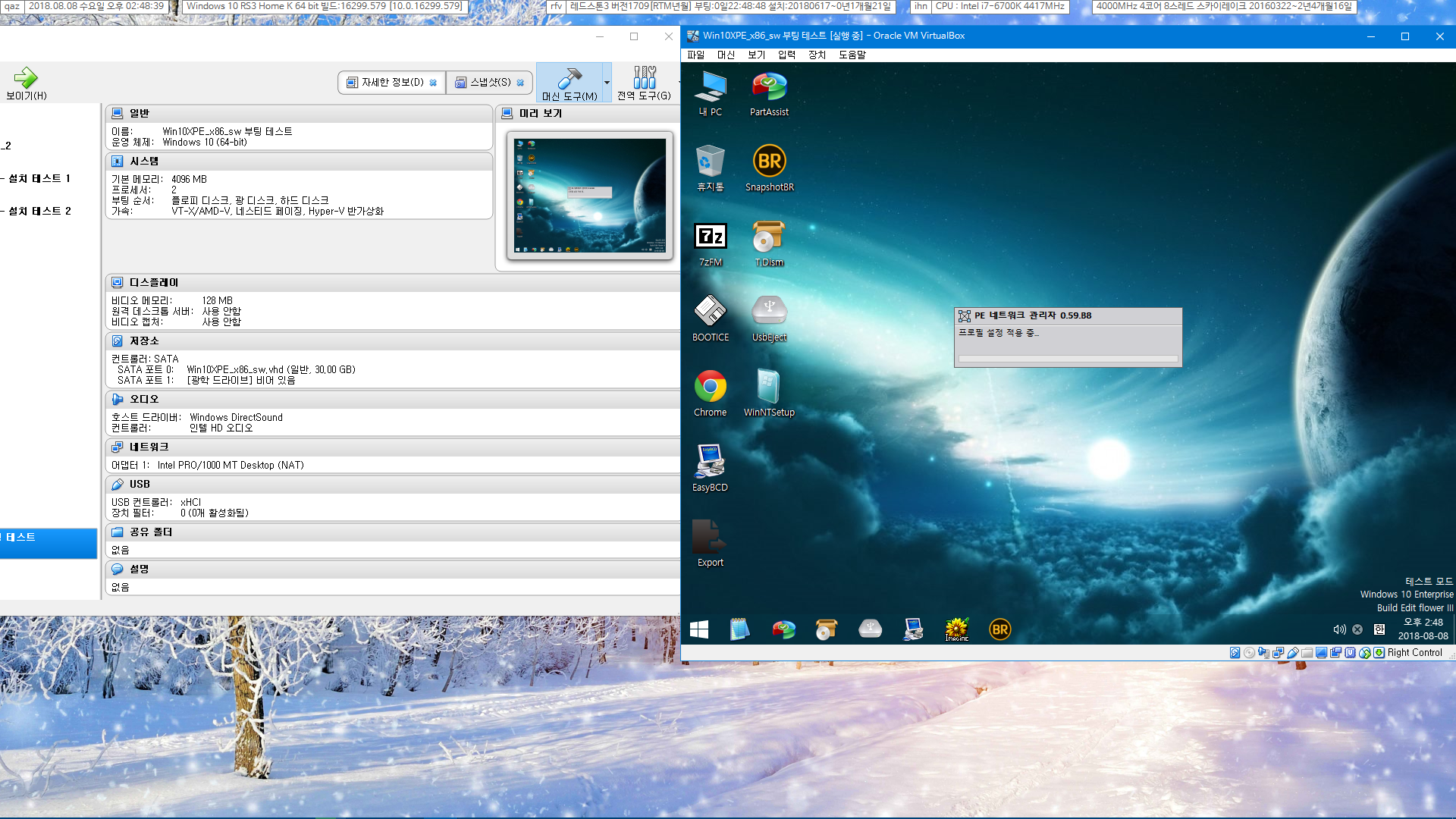This screenshot has height=819, width=1456.
Task: Open EasyBCD on the VM desktop
Action: click(711, 469)
